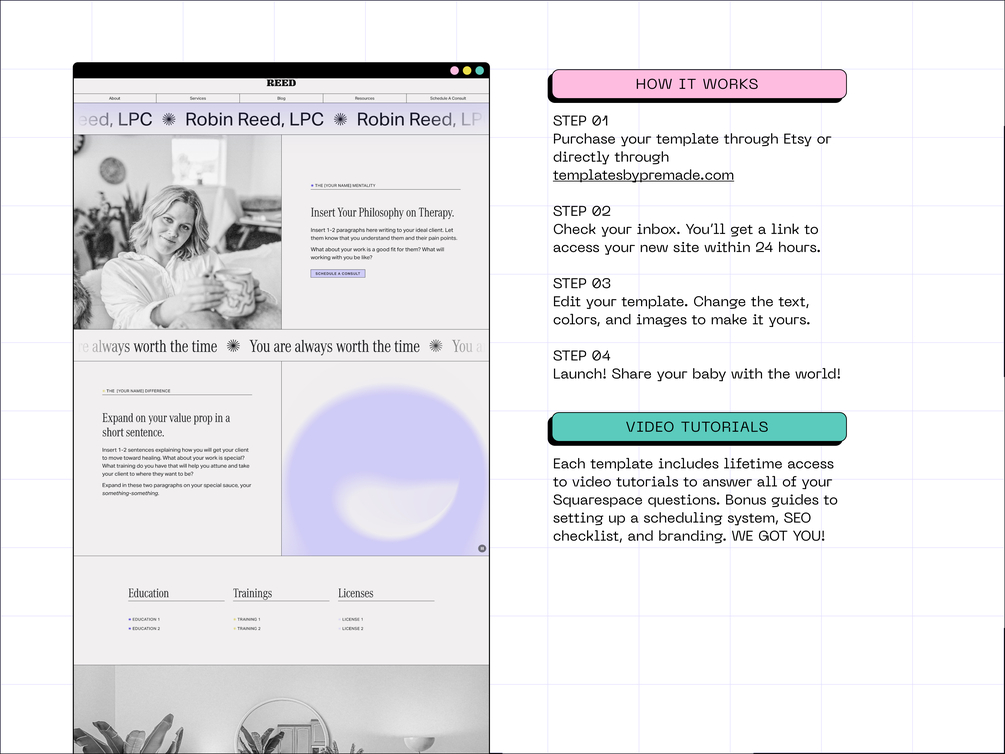Open Schedule A Consult nav item
Screen dimensions: 1005x754
pos(447,98)
